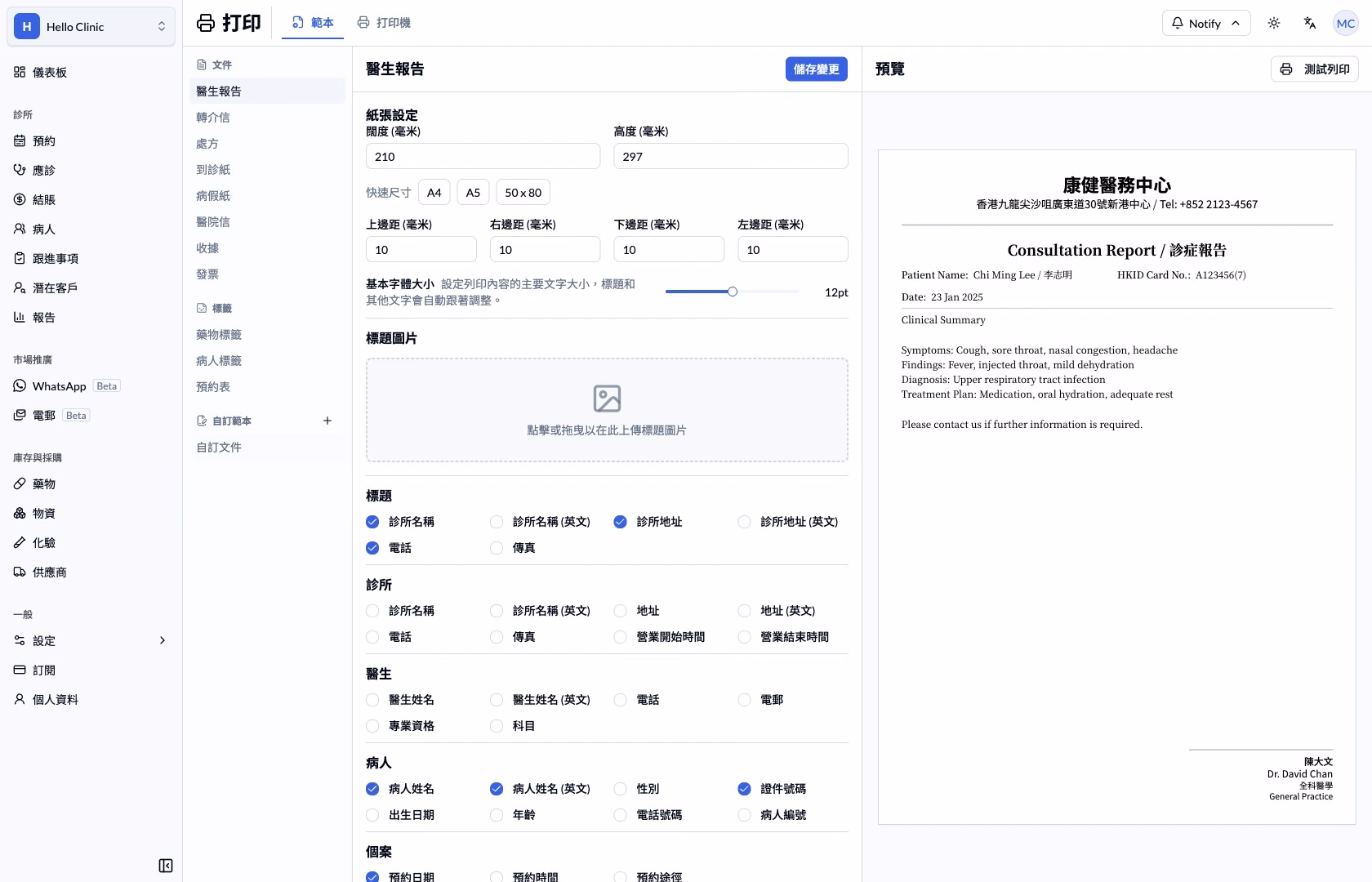Toggle light/dark theme sun icon

[1274, 23]
